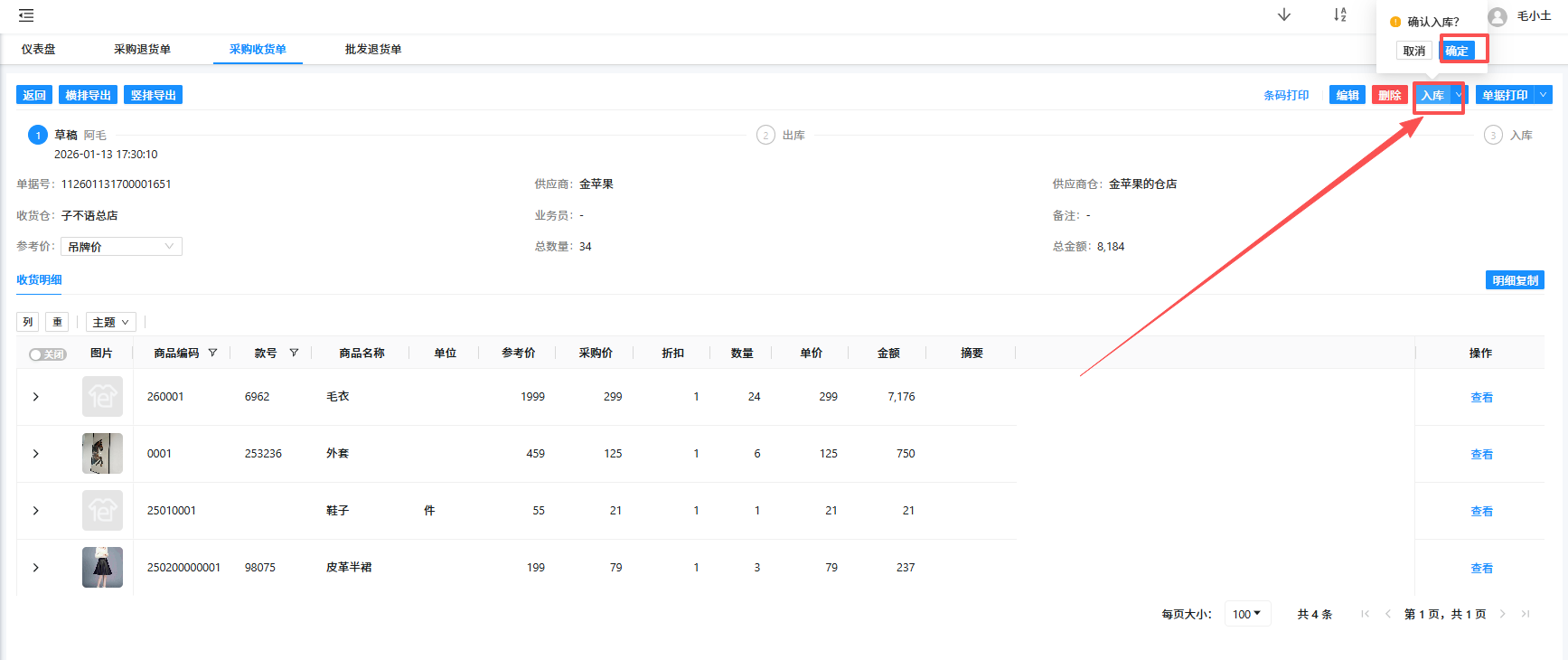Change the page size 100 dropdown

tap(1247, 614)
